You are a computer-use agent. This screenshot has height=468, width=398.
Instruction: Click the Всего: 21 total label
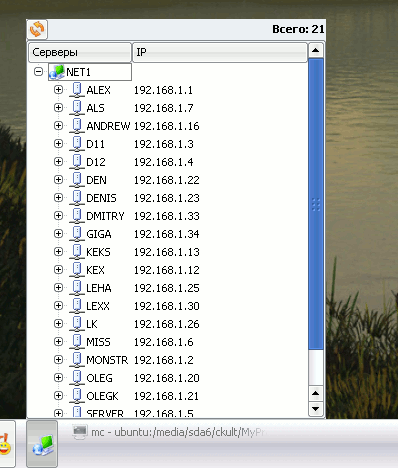298,29
